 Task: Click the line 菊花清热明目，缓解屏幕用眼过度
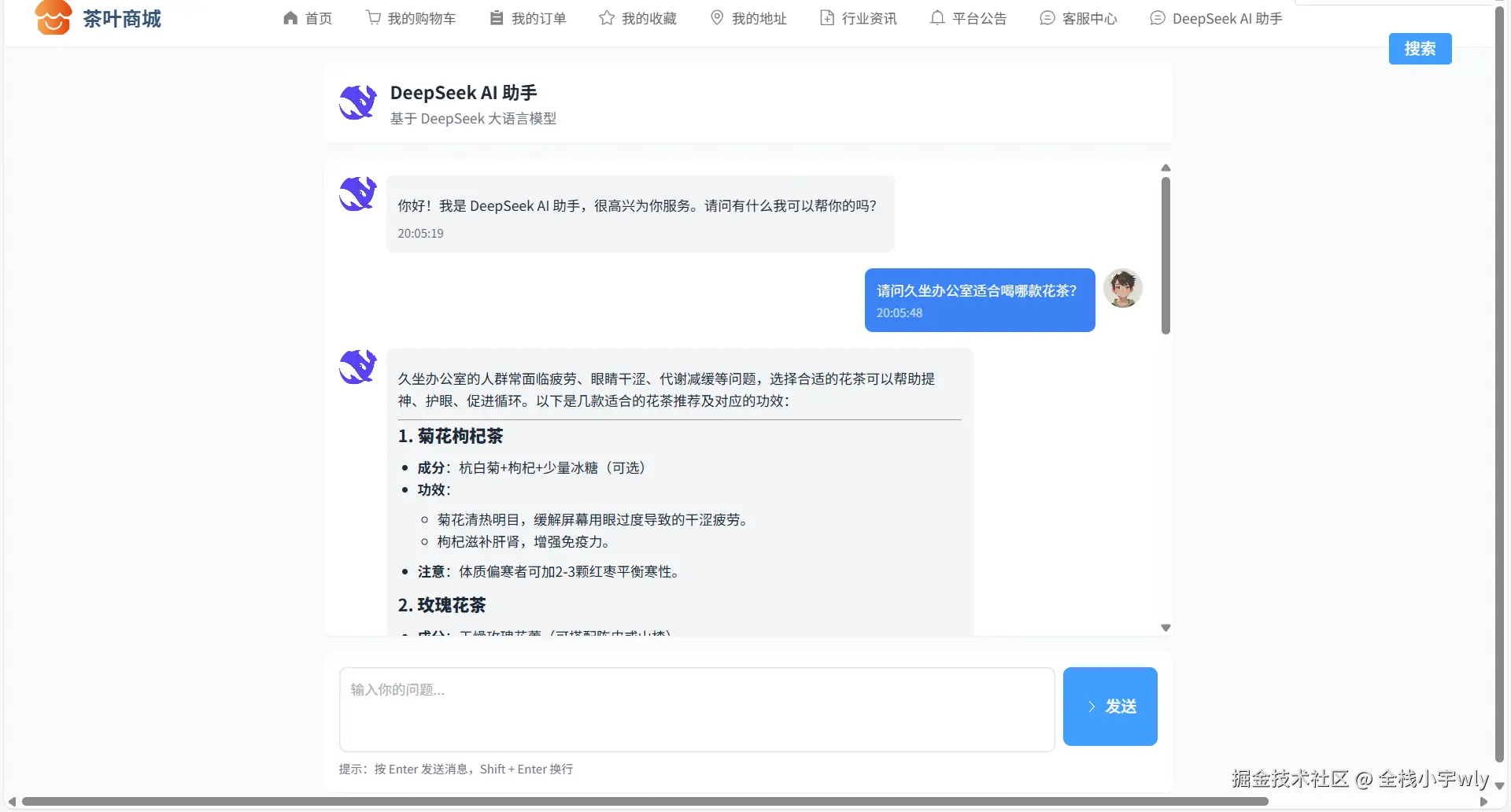coord(595,520)
